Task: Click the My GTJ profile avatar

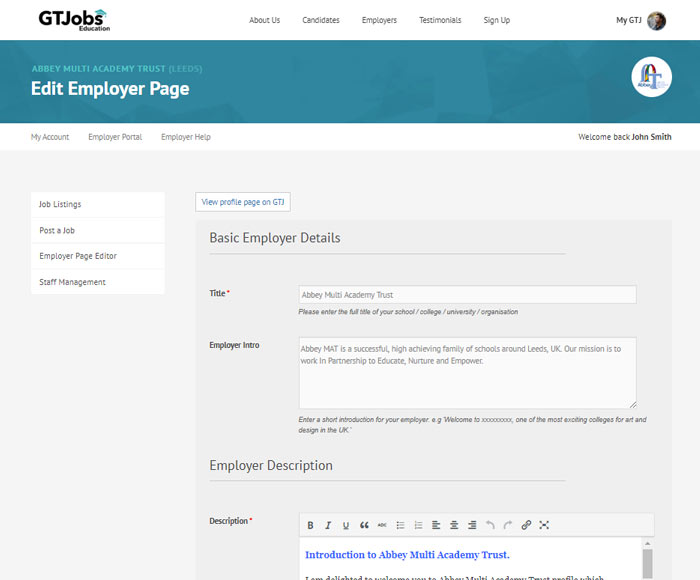Action: (x=656, y=21)
